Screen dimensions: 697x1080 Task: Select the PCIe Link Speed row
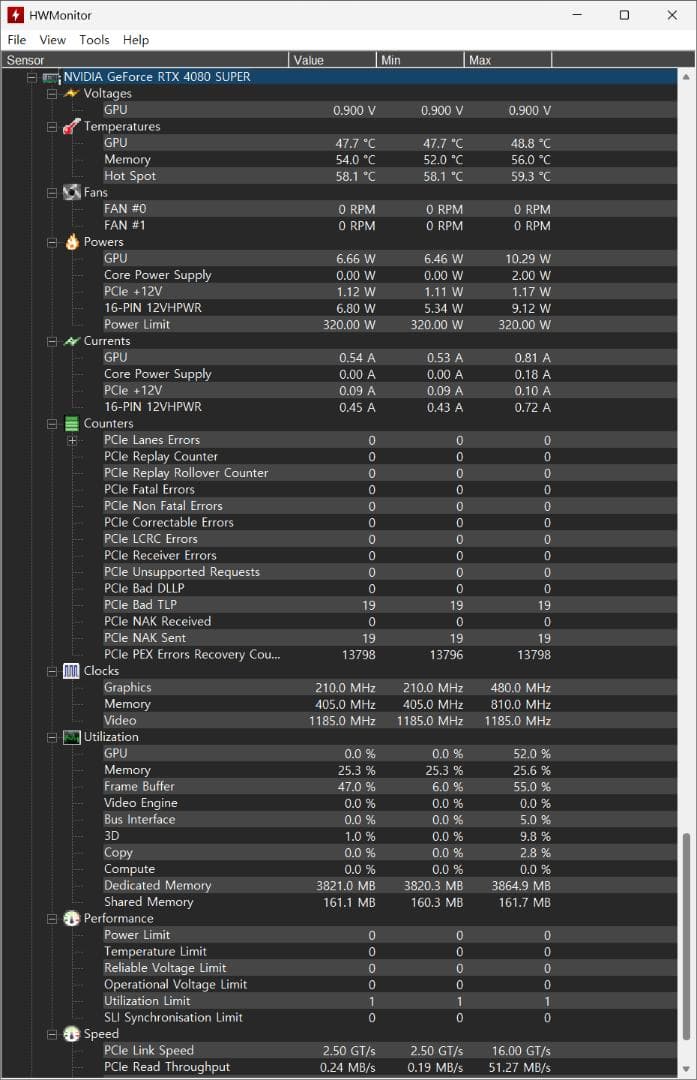click(x=389, y=1050)
